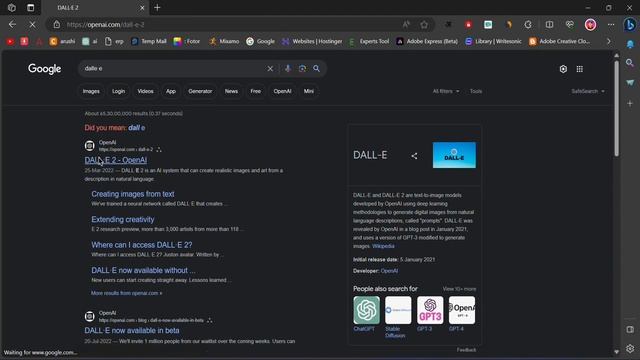Clear the Google search box text
The height and width of the screenshot is (360, 640).
[x=270, y=69]
